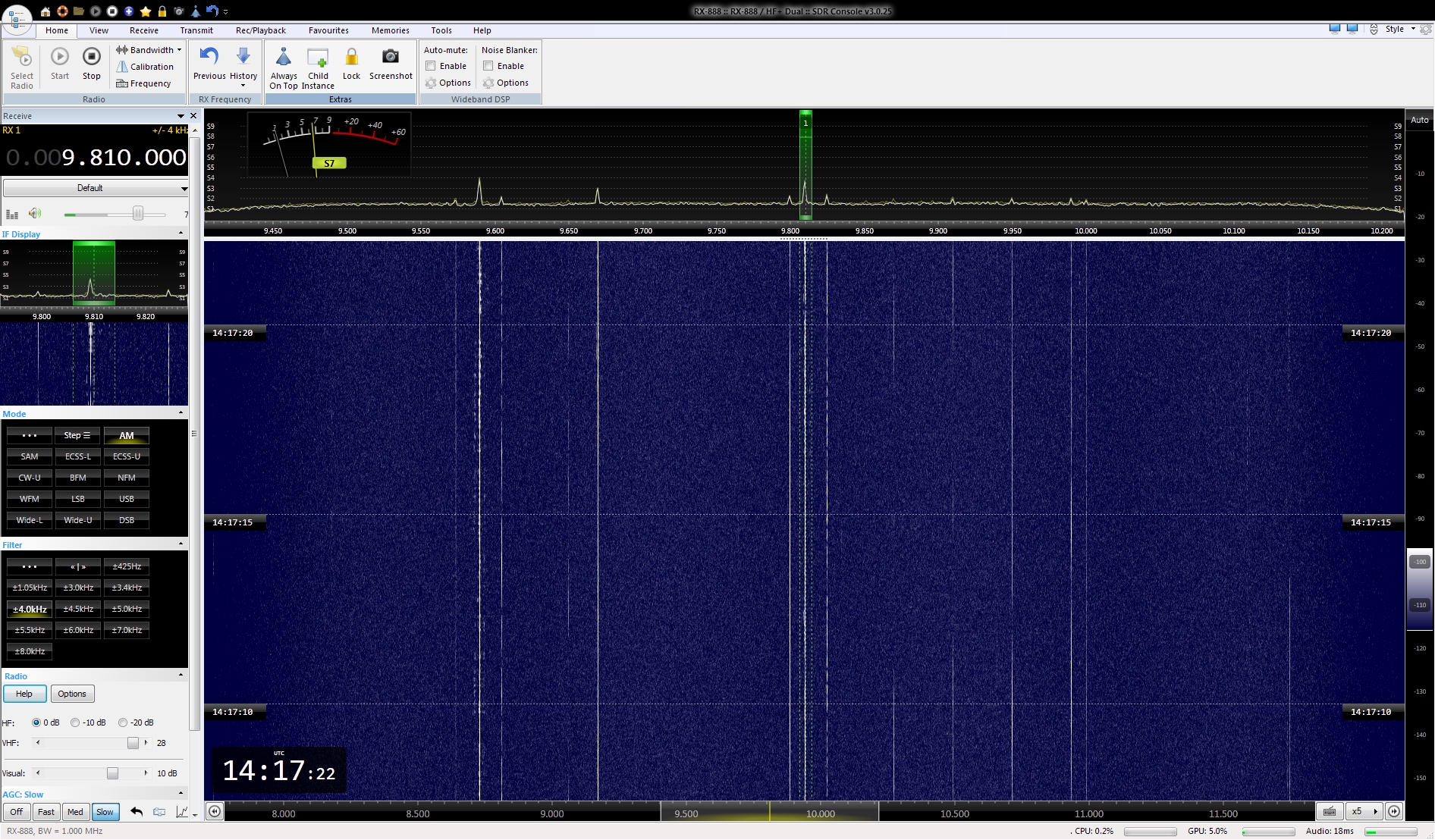Enable the Noise Blanker checkbox
The height and width of the screenshot is (840, 1435).
[x=488, y=66]
